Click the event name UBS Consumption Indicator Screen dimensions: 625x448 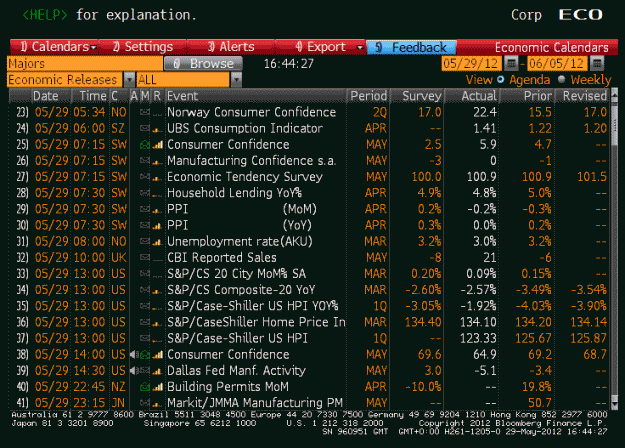pyautogui.click(x=245, y=129)
